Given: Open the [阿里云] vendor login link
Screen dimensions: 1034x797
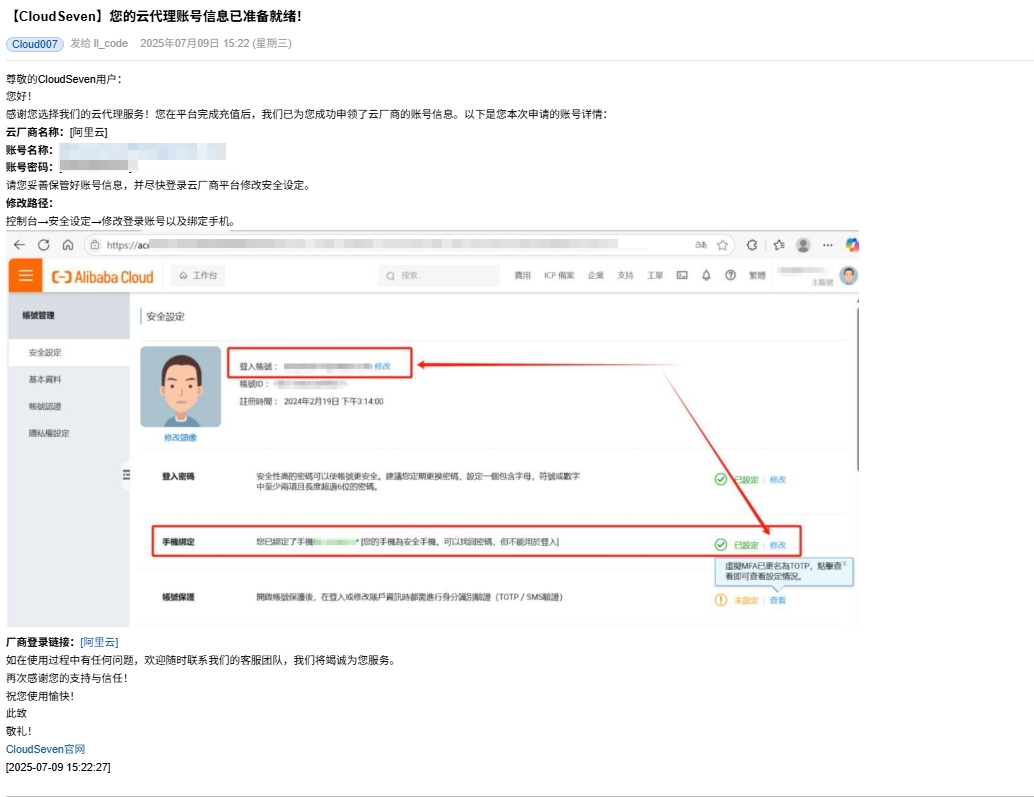Looking at the screenshot, I should pos(100,642).
